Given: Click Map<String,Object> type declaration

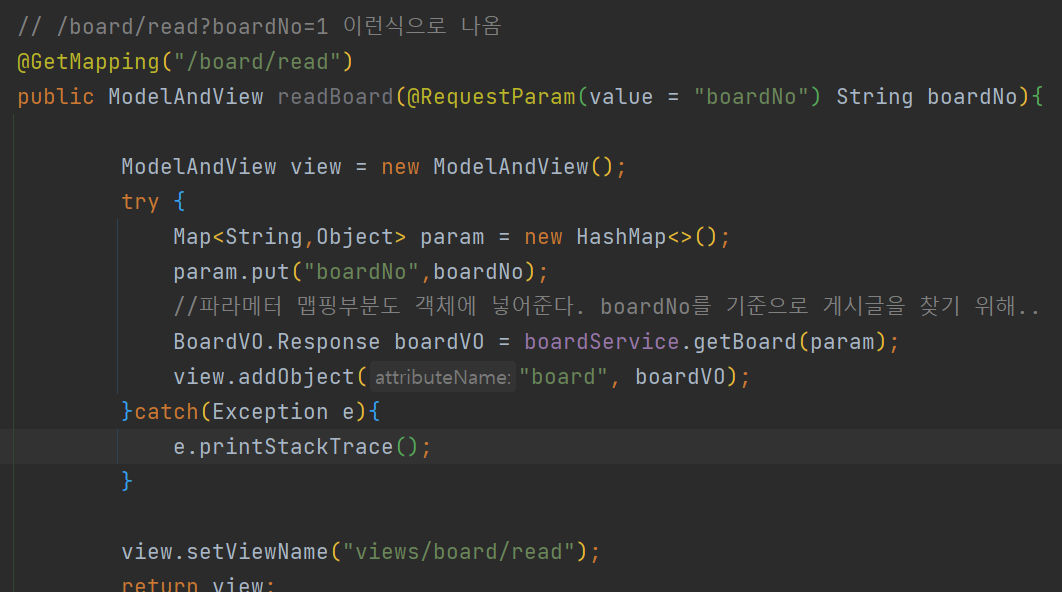Looking at the screenshot, I should (x=290, y=237).
